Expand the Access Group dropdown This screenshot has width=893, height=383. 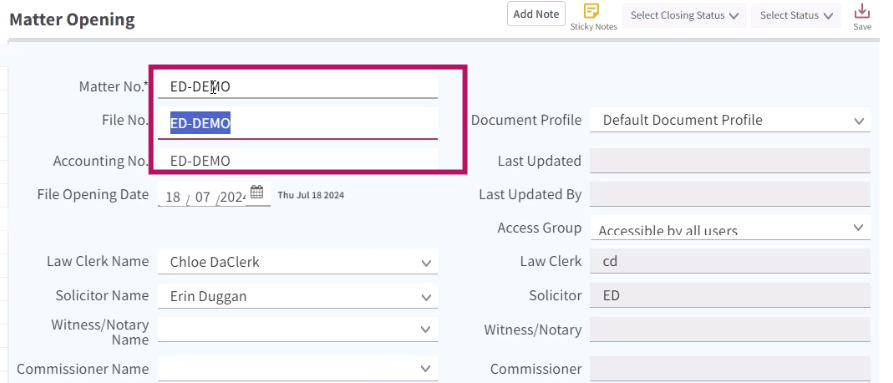[730, 228]
